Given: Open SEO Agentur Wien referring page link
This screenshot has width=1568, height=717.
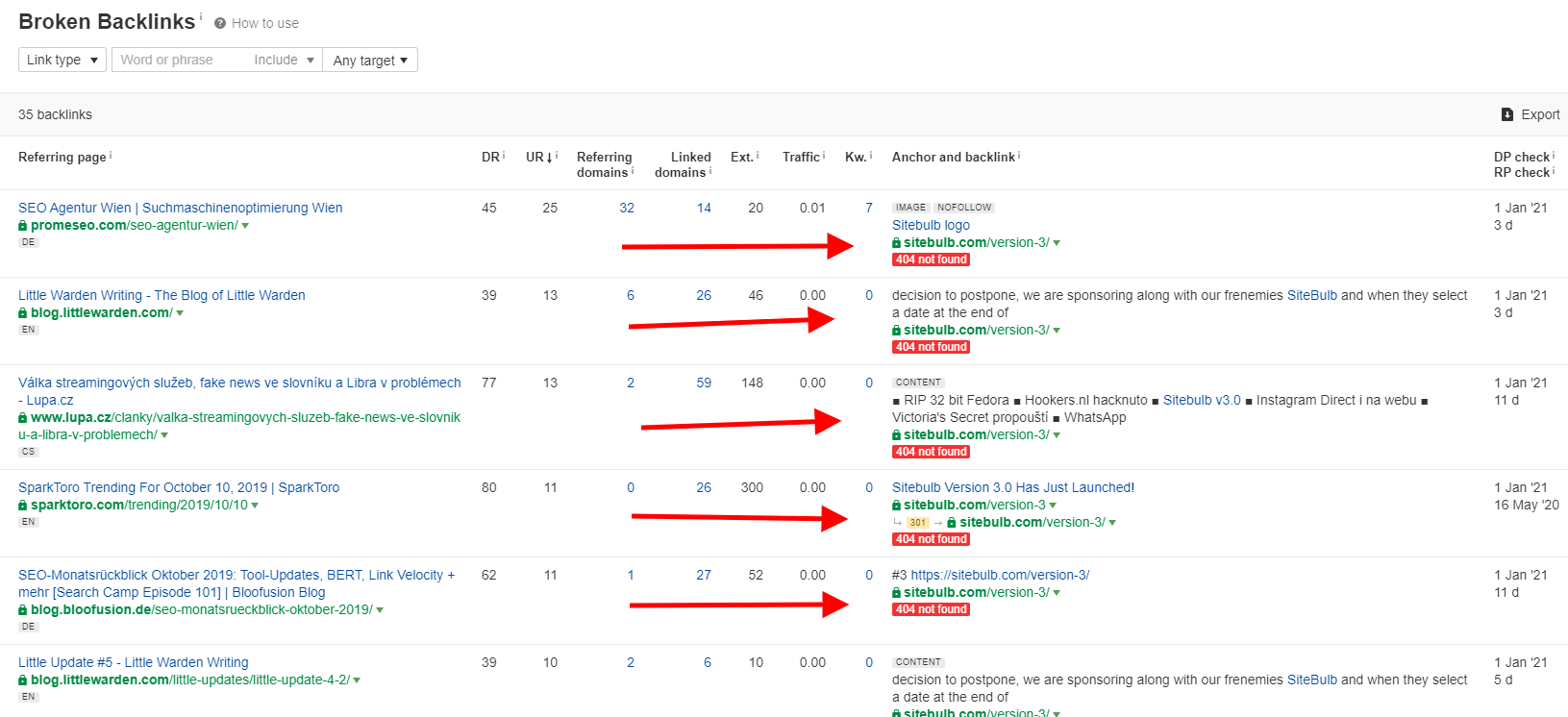Looking at the screenshot, I should pos(181,208).
